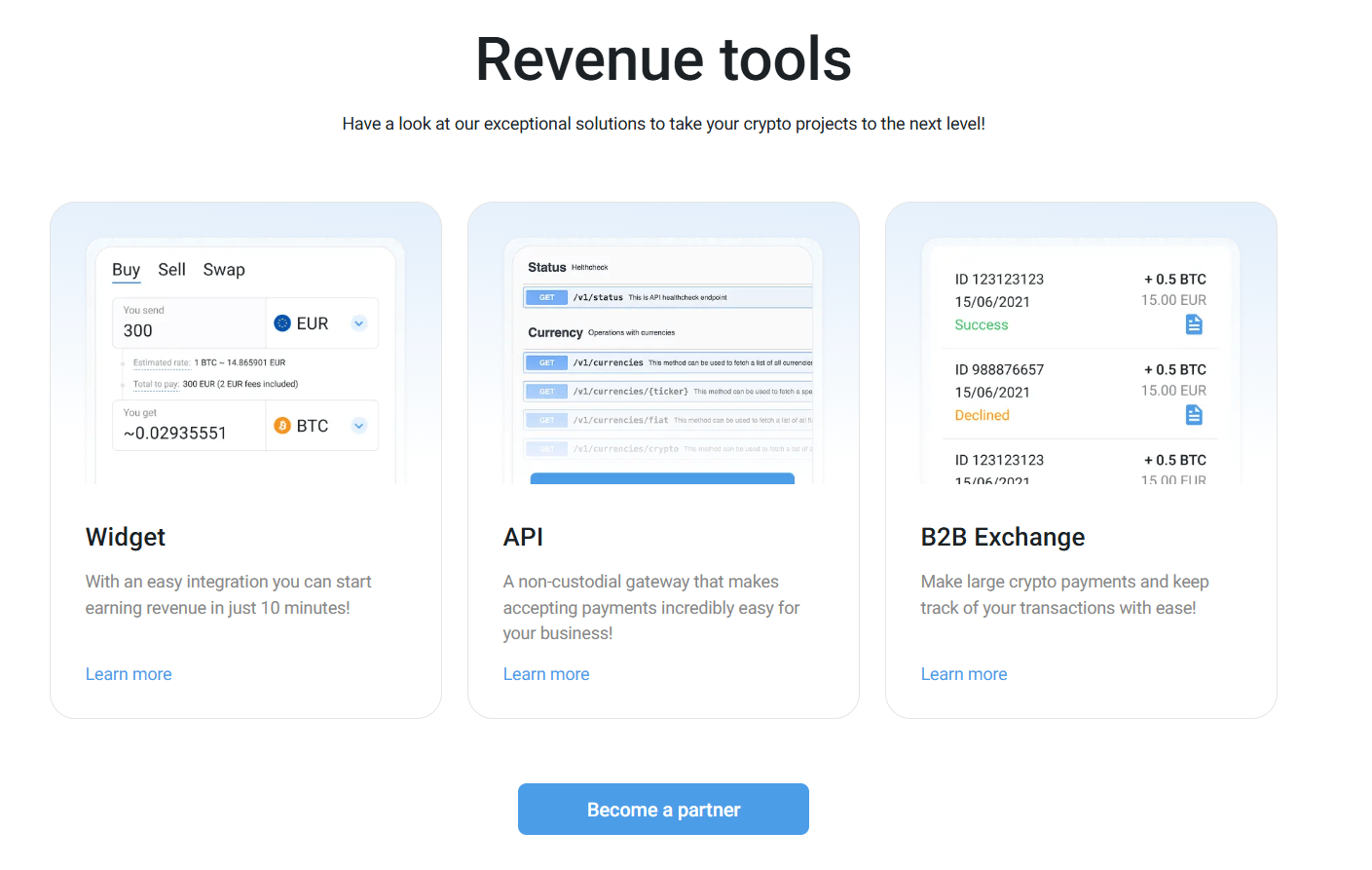Open document icon for Success transaction
The image size is (1372, 870).
coord(1194,324)
